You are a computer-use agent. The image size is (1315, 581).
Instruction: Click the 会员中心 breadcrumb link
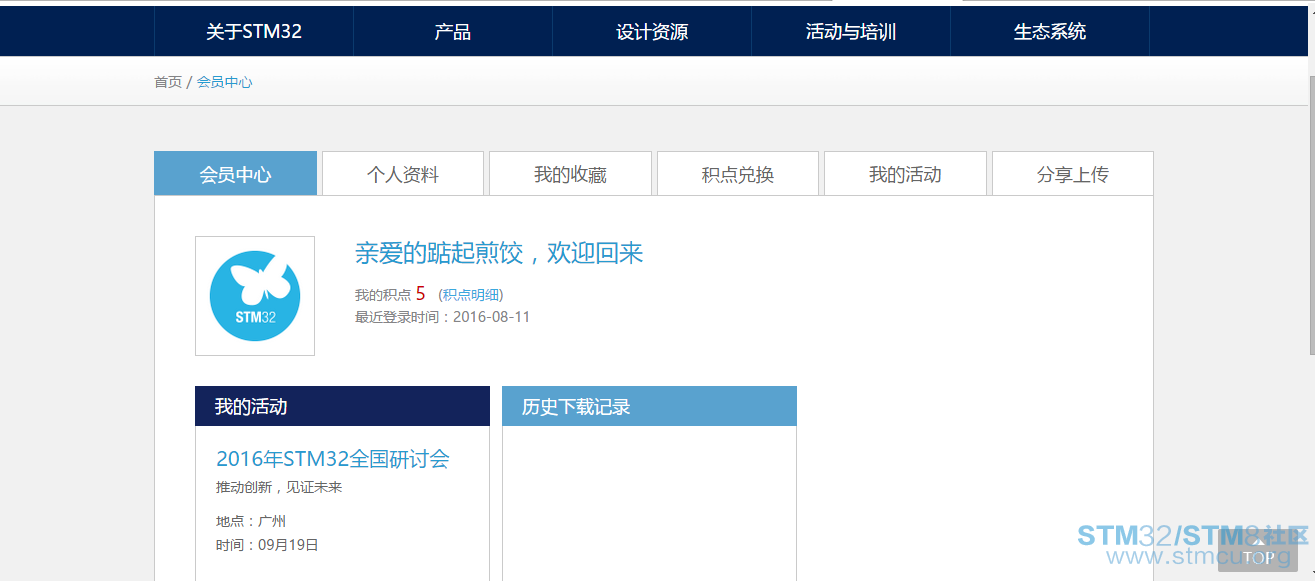(225, 82)
